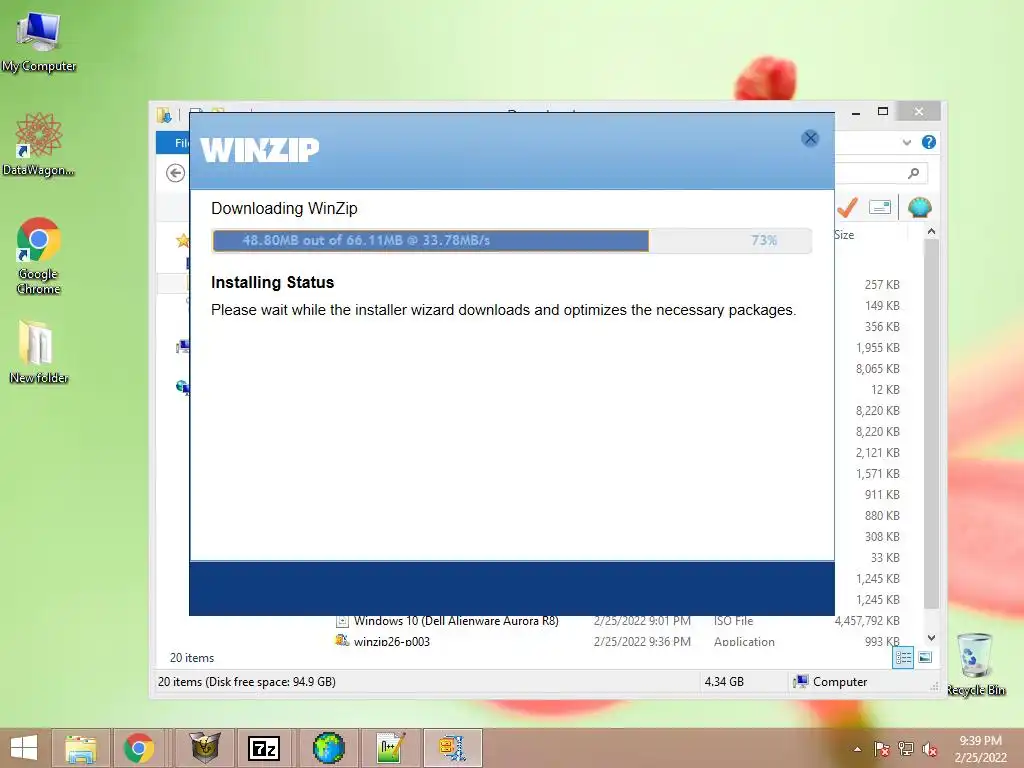This screenshot has width=1024, height=768.
Task: Open the Windows Start button
Action: point(24,748)
